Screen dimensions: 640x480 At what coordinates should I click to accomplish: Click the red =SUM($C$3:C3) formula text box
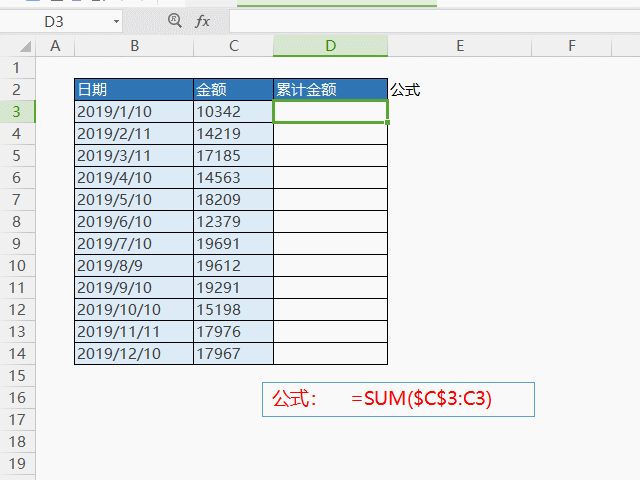(398, 399)
